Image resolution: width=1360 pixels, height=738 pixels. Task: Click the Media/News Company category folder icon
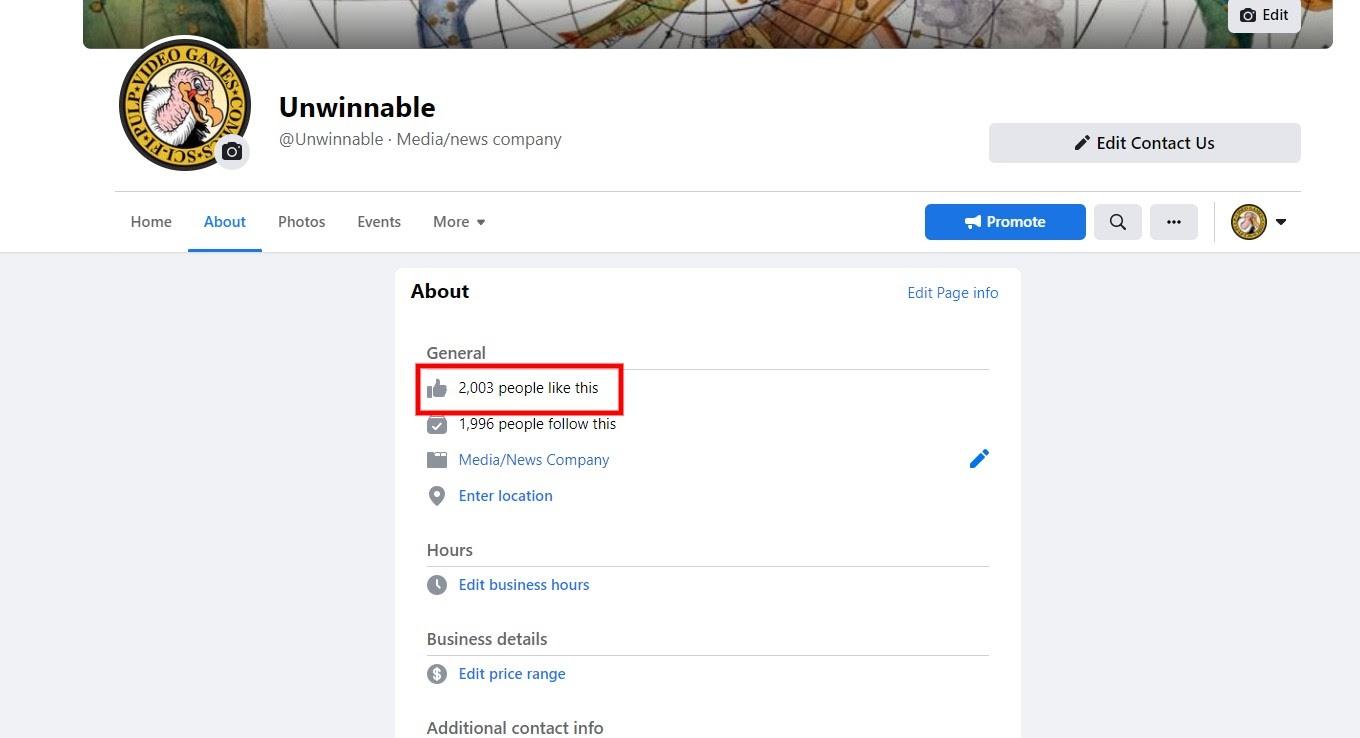click(x=437, y=460)
